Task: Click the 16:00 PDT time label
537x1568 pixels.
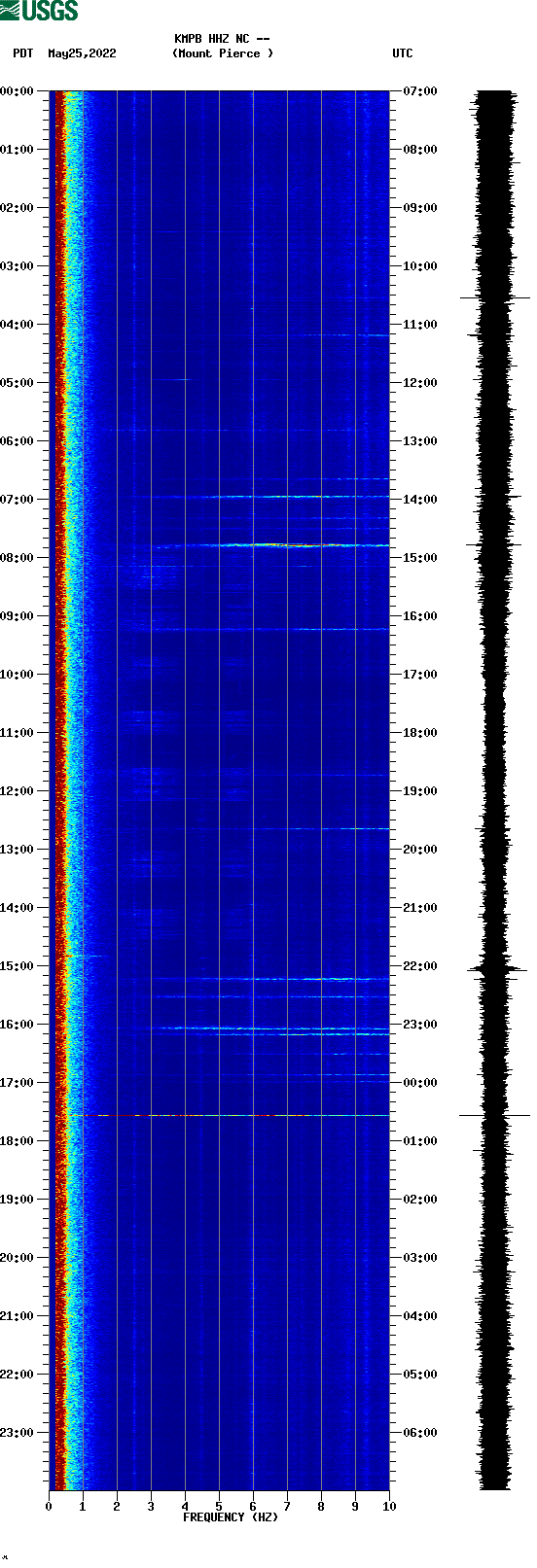Action: pyautogui.click(x=18, y=1025)
